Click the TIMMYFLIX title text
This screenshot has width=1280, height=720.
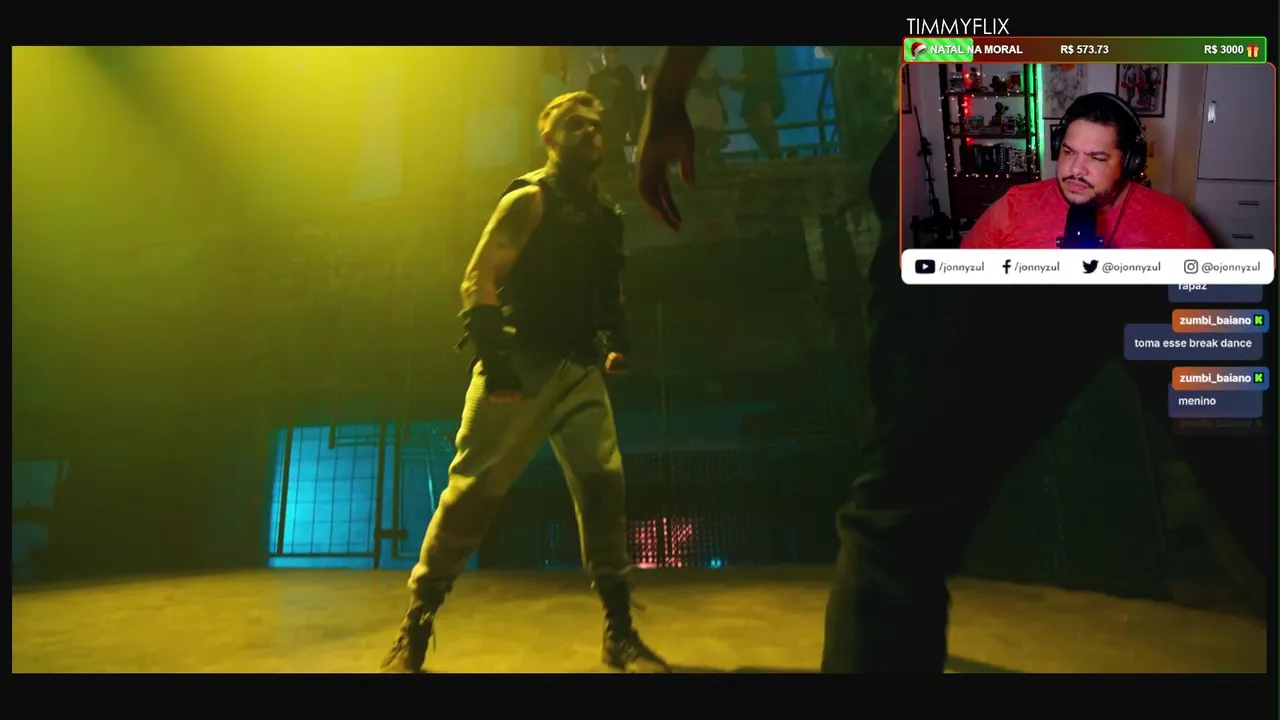coord(957,27)
